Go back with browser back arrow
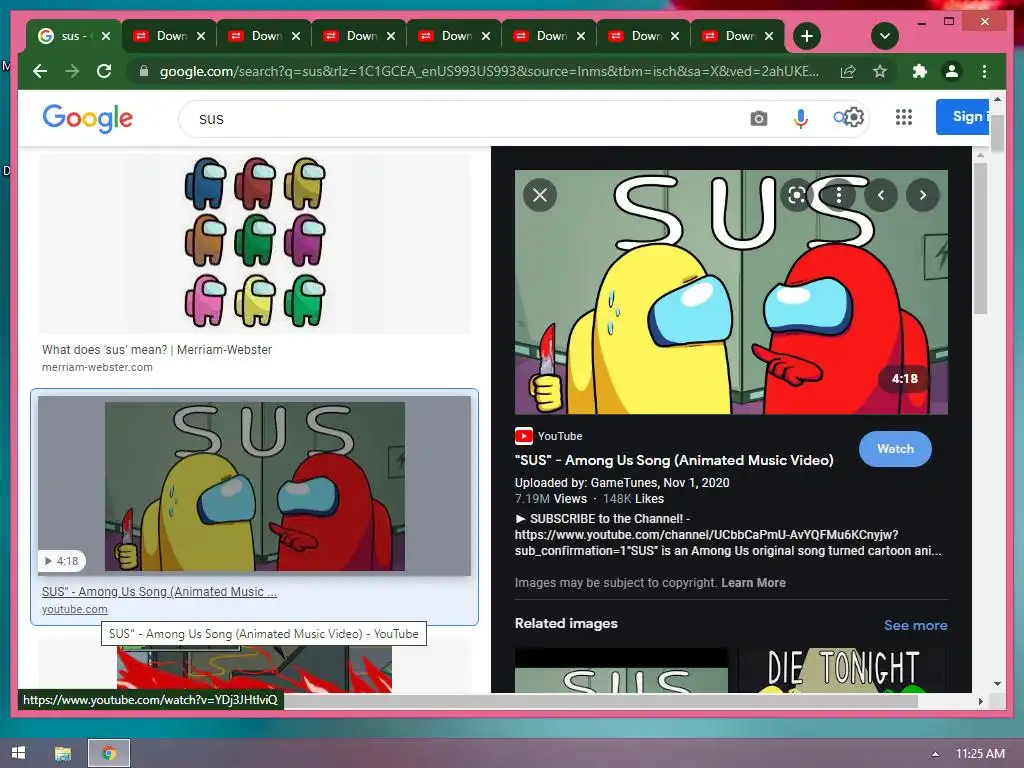The width and height of the screenshot is (1024, 768). (40, 71)
